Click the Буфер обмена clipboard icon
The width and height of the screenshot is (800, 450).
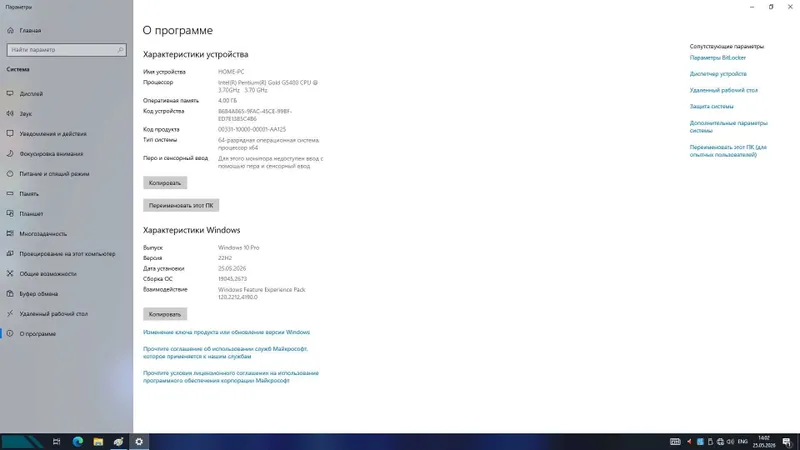coord(10,294)
